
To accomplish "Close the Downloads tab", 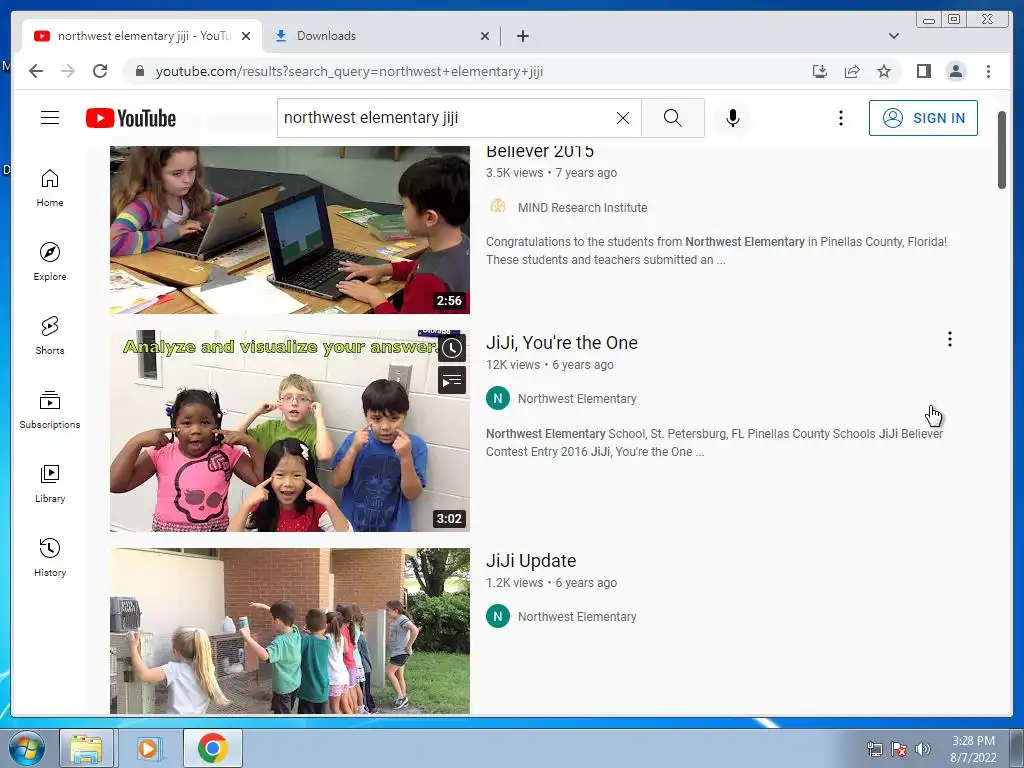I will (485, 36).
